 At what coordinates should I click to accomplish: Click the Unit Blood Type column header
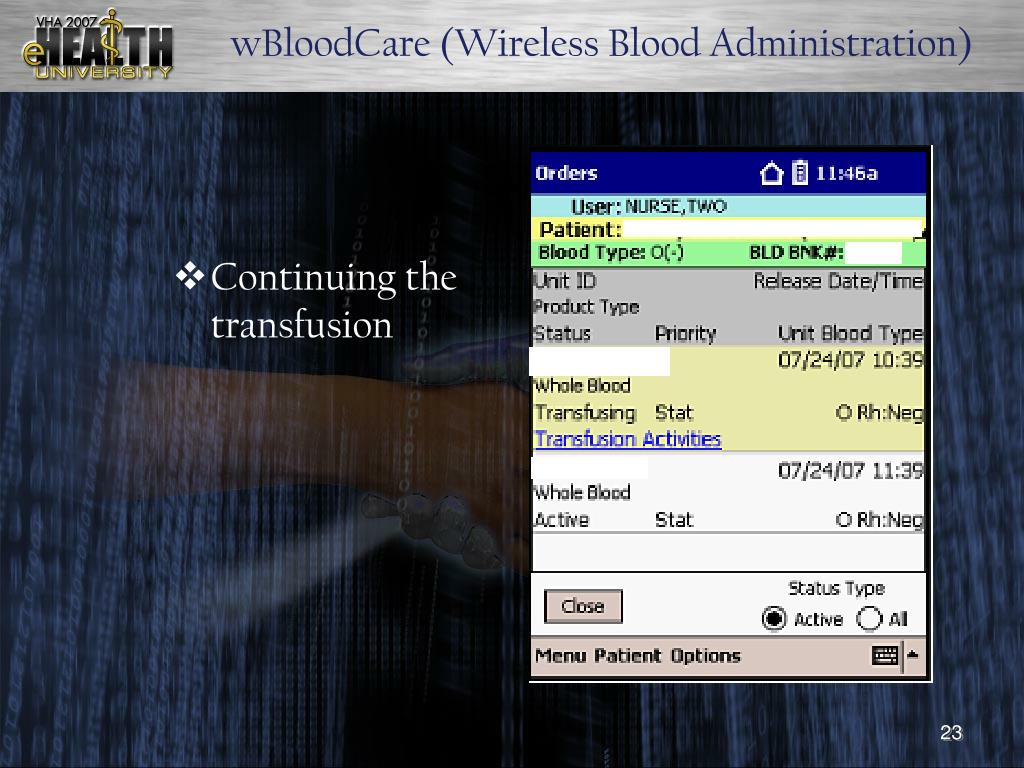pyautogui.click(x=850, y=334)
